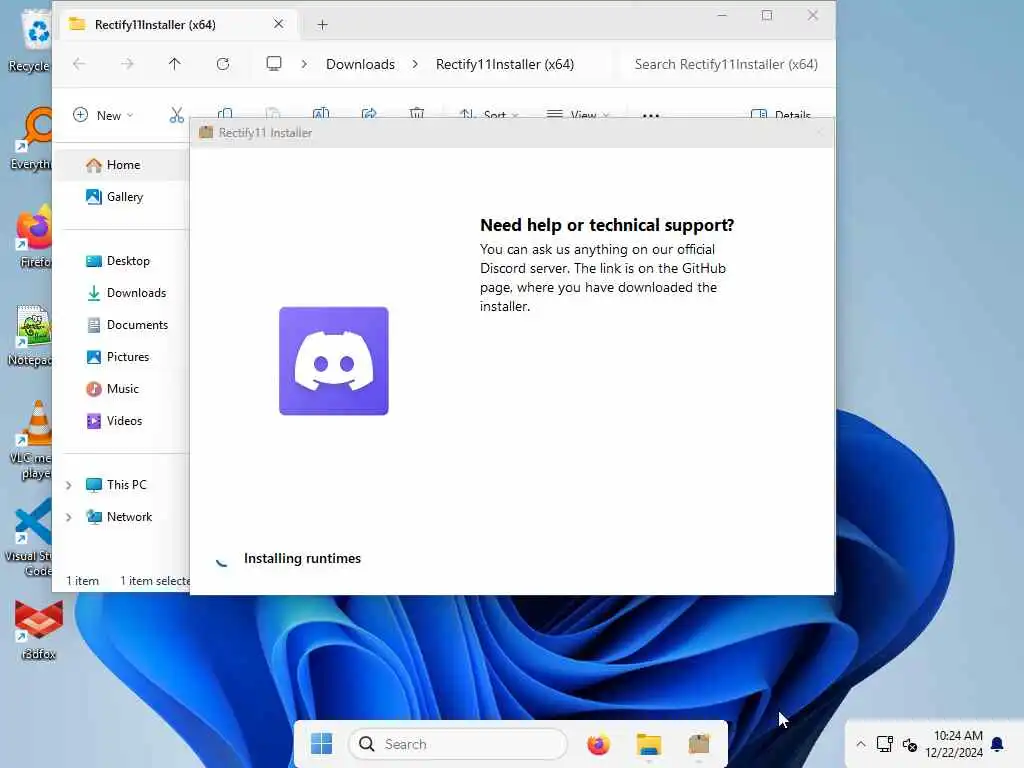The height and width of the screenshot is (768, 1024).
Task: Expand the chevron after Downloads breadcrumb
Action: point(415,64)
